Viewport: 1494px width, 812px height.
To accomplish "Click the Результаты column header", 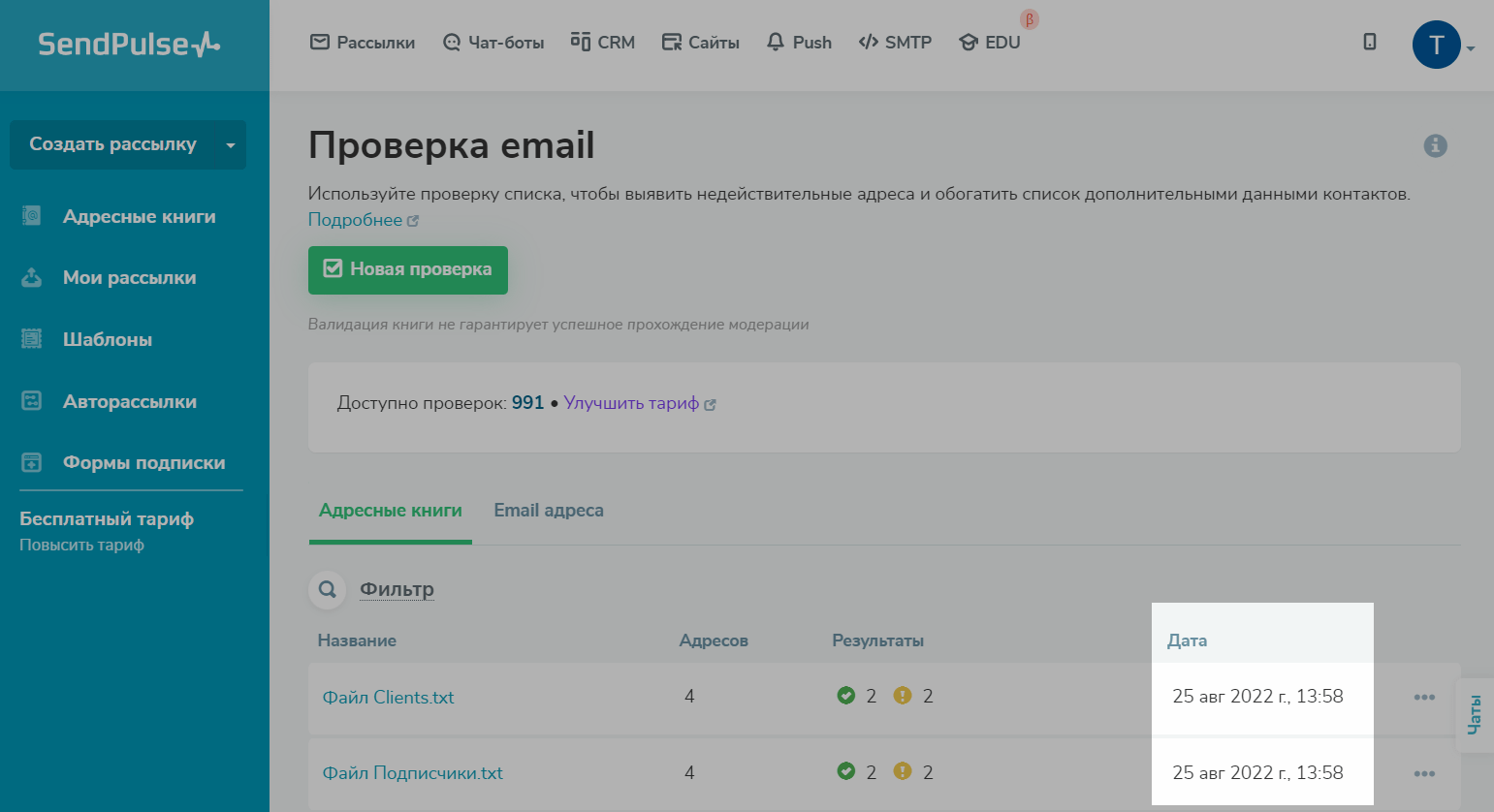I will pyautogui.click(x=877, y=640).
